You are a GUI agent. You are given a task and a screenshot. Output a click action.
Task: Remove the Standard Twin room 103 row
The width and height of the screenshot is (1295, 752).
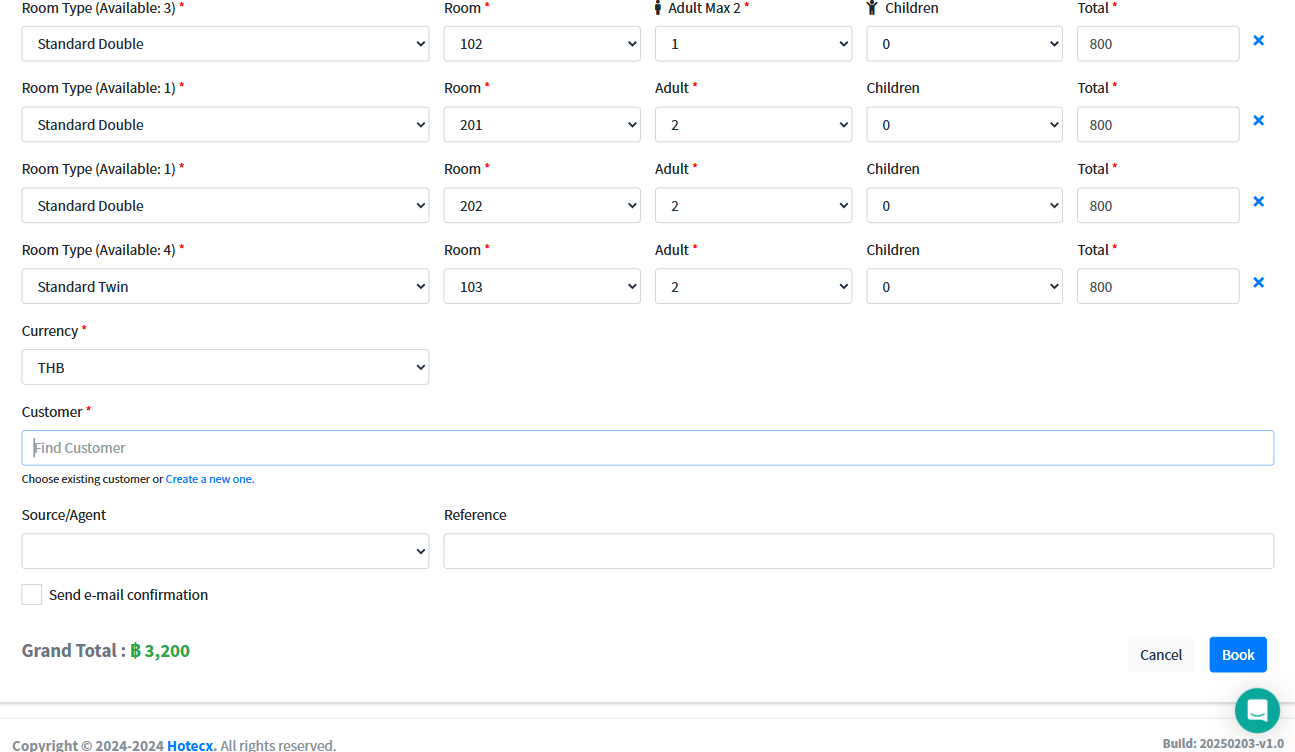(x=1258, y=283)
